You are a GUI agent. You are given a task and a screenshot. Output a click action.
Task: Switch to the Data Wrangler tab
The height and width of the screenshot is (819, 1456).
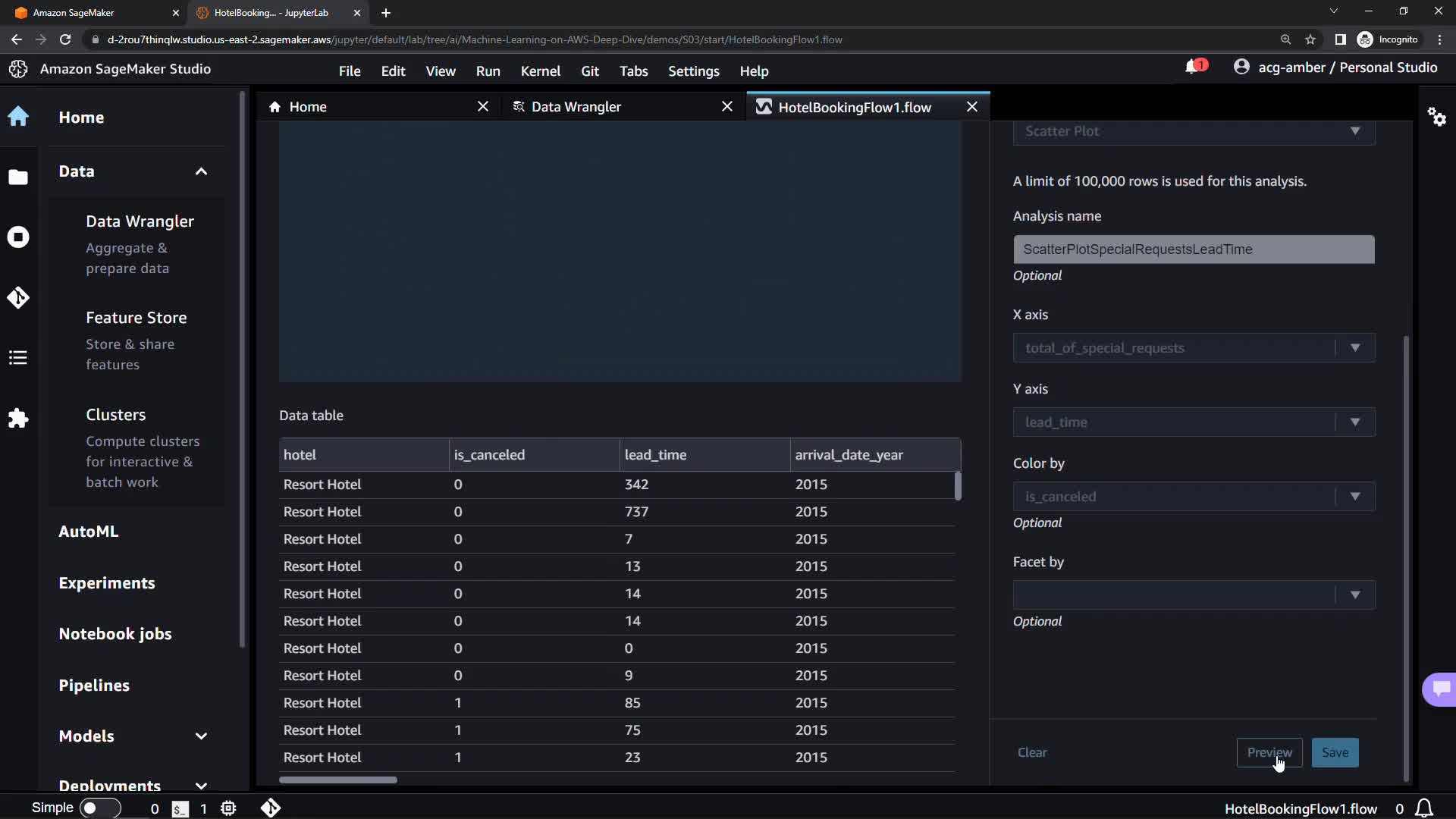tap(576, 107)
